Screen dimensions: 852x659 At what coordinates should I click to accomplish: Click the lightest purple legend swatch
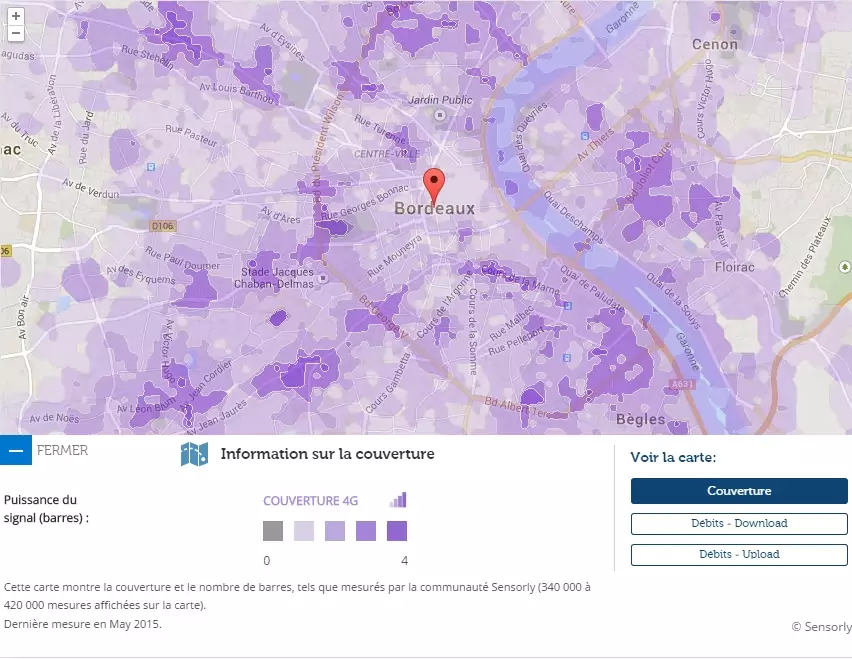[304, 531]
